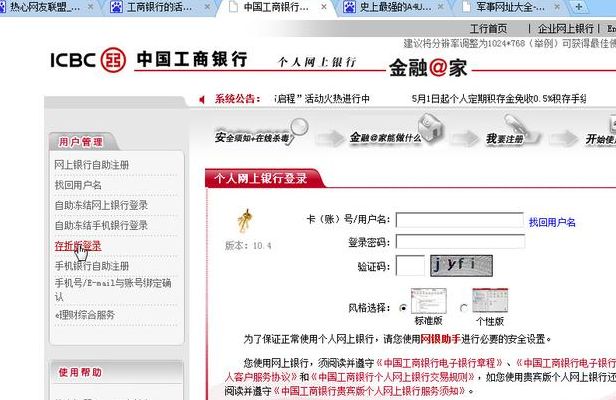Click 找回用户名 beside the username field
This screenshot has height=400, width=616.
point(552,222)
